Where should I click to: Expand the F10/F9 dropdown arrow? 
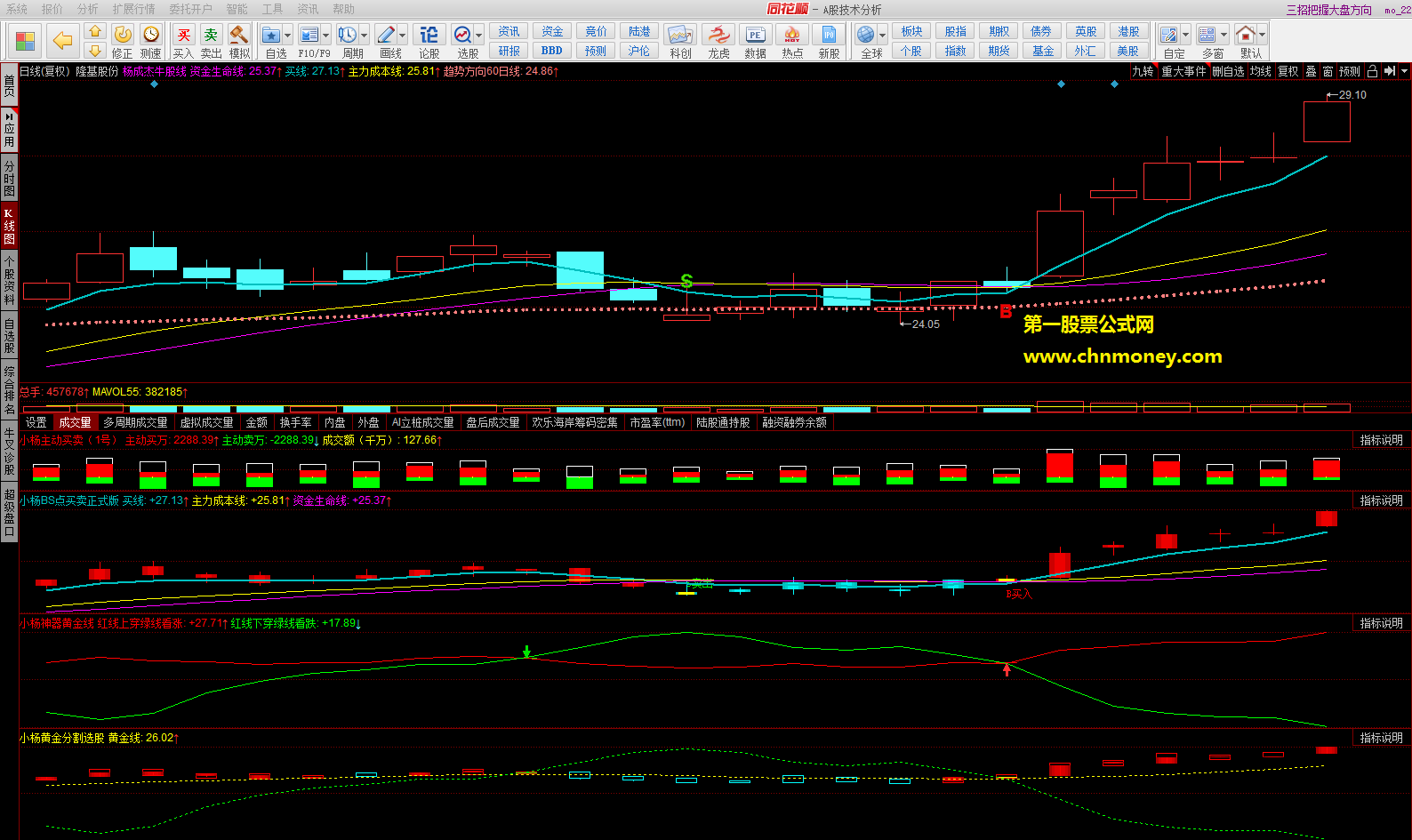tap(325, 35)
